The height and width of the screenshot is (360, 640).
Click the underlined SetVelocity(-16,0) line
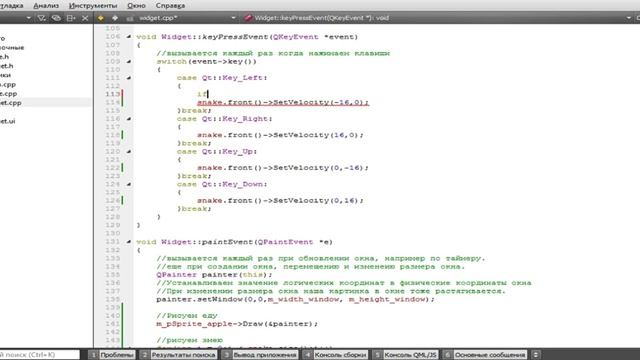click(x=282, y=102)
